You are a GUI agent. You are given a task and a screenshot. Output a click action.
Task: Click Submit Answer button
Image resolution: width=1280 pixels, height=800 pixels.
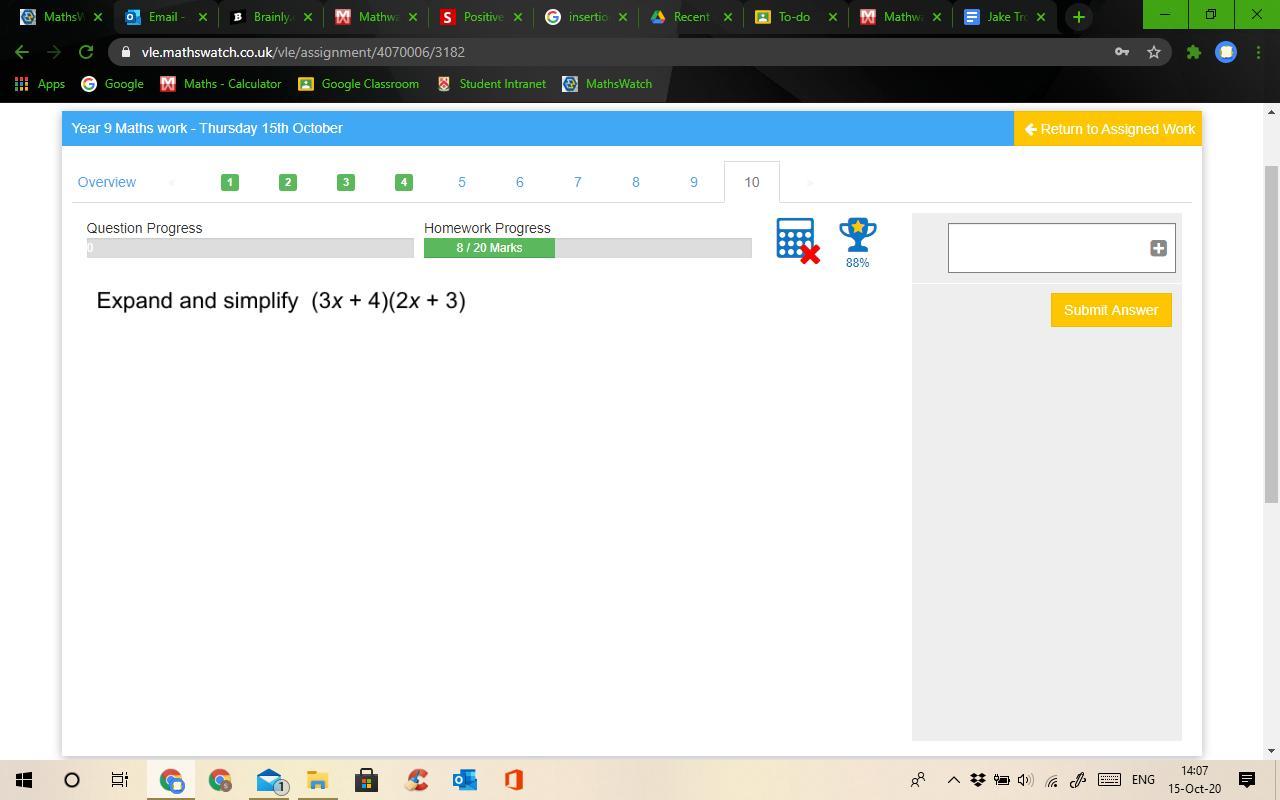click(1111, 310)
